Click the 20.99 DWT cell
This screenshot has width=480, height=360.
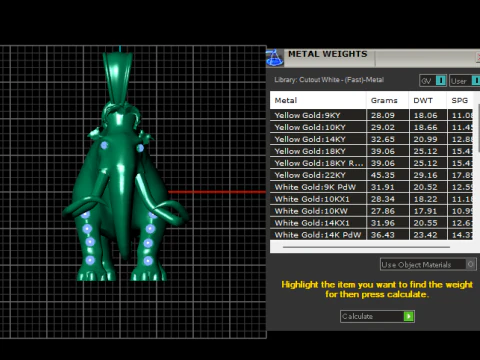click(x=428, y=139)
